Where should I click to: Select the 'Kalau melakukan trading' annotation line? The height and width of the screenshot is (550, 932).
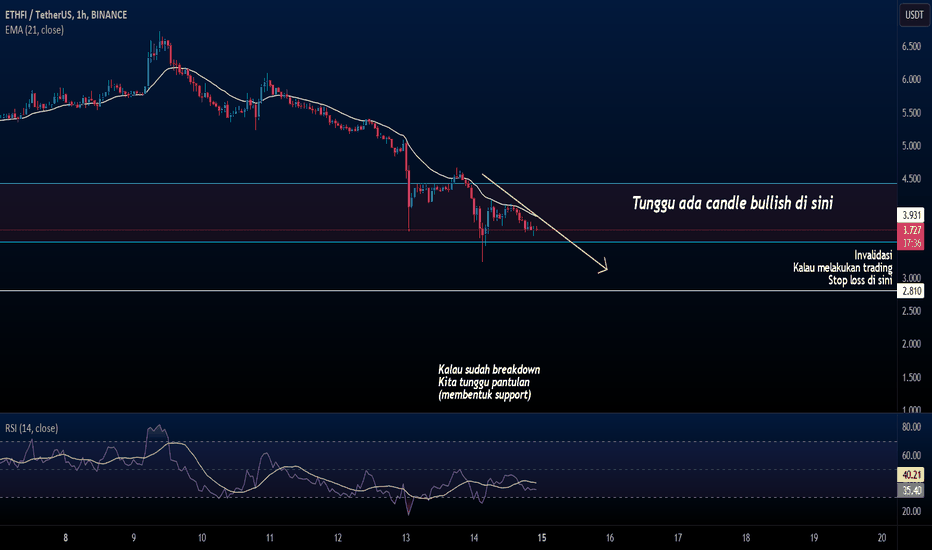tap(842, 268)
